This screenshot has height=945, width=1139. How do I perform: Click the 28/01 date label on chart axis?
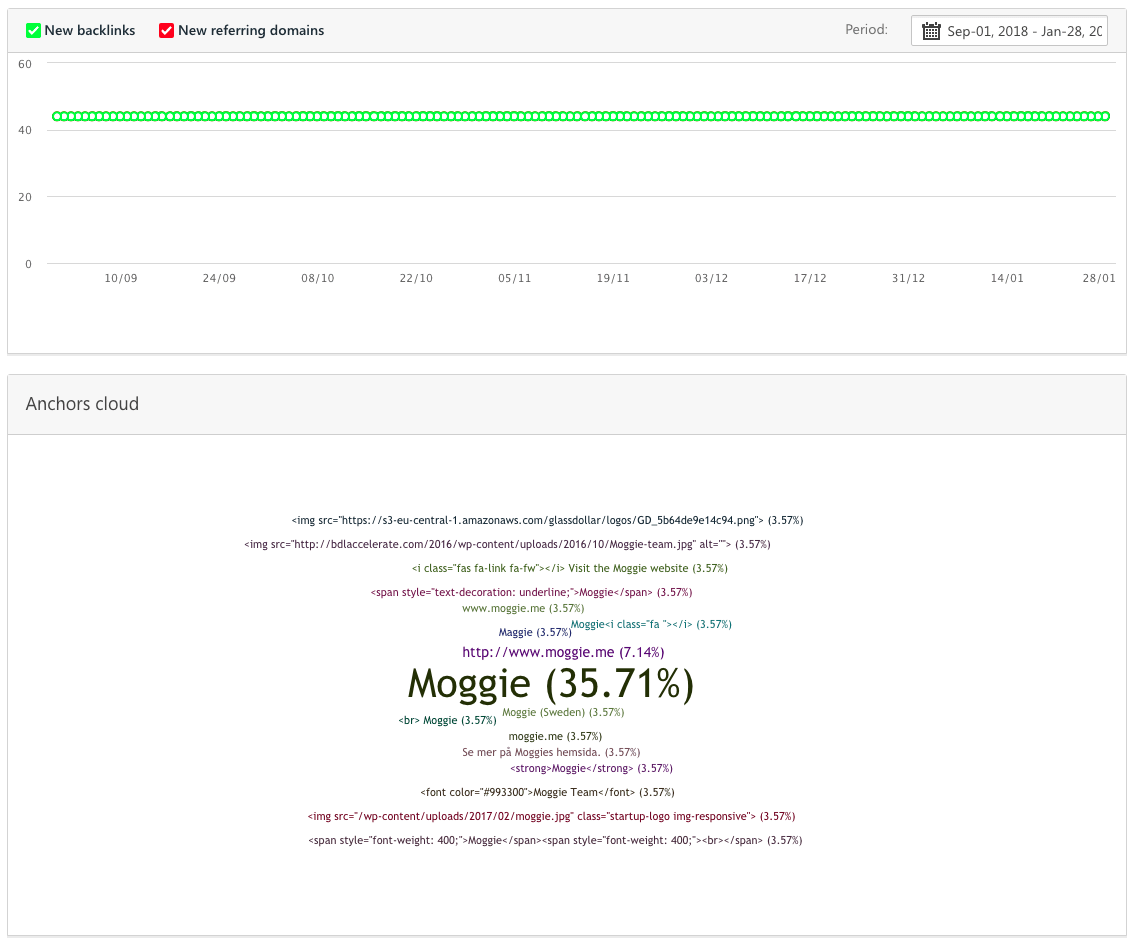(x=1098, y=278)
